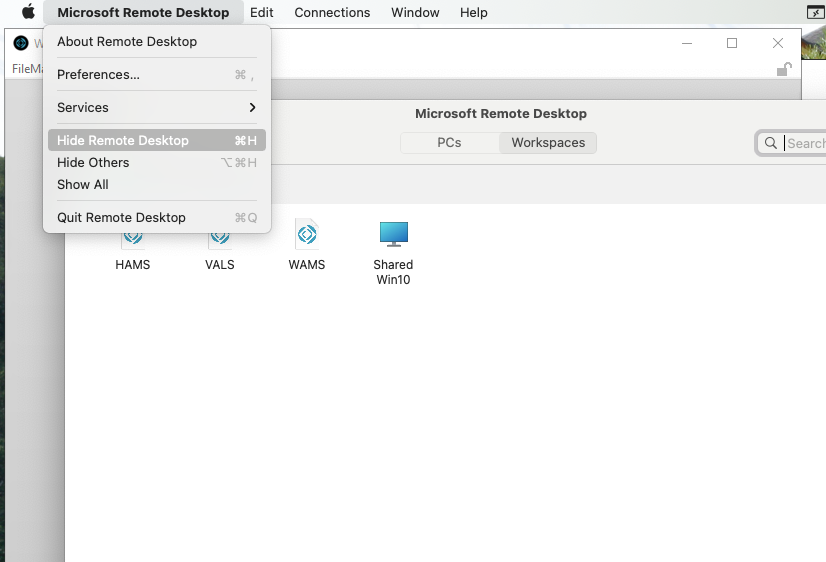Open the Microsoft Remote Desktop menu
Screen dimensions: 826x562
[143, 12]
